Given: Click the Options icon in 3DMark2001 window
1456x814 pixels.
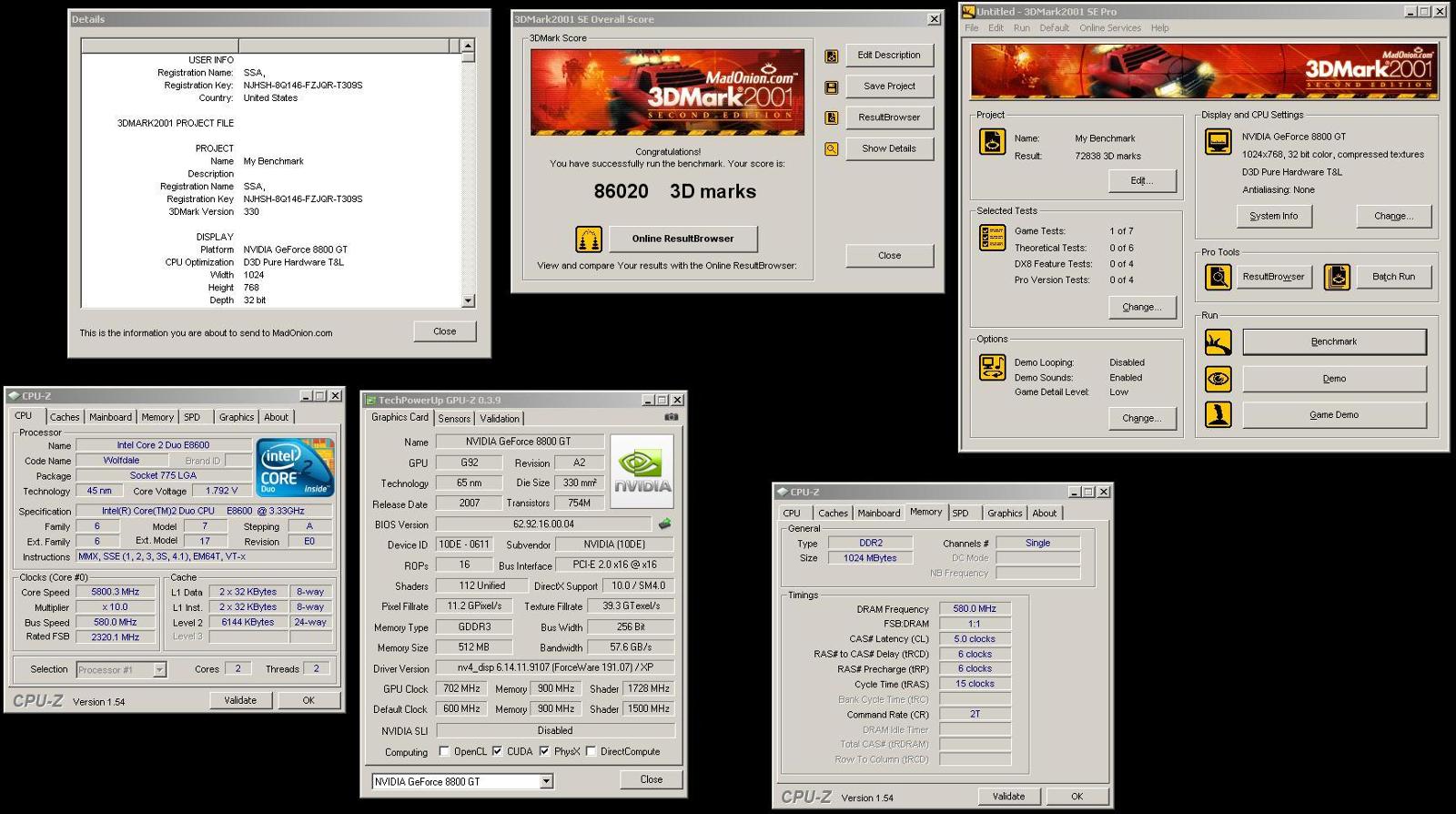Looking at the screenshot, I should pos(992,367).
